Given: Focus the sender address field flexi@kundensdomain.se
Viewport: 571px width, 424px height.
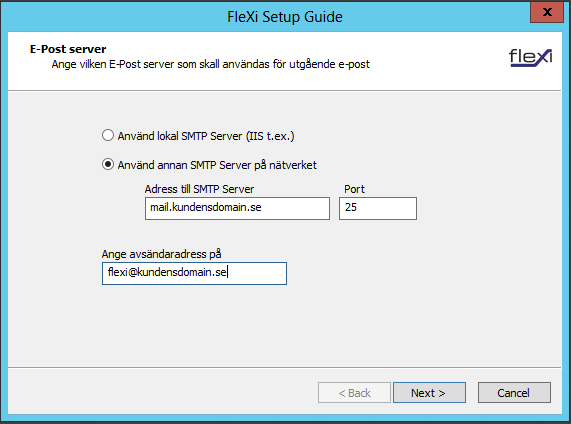Looking at the screenshot, I should coord(194,273).
